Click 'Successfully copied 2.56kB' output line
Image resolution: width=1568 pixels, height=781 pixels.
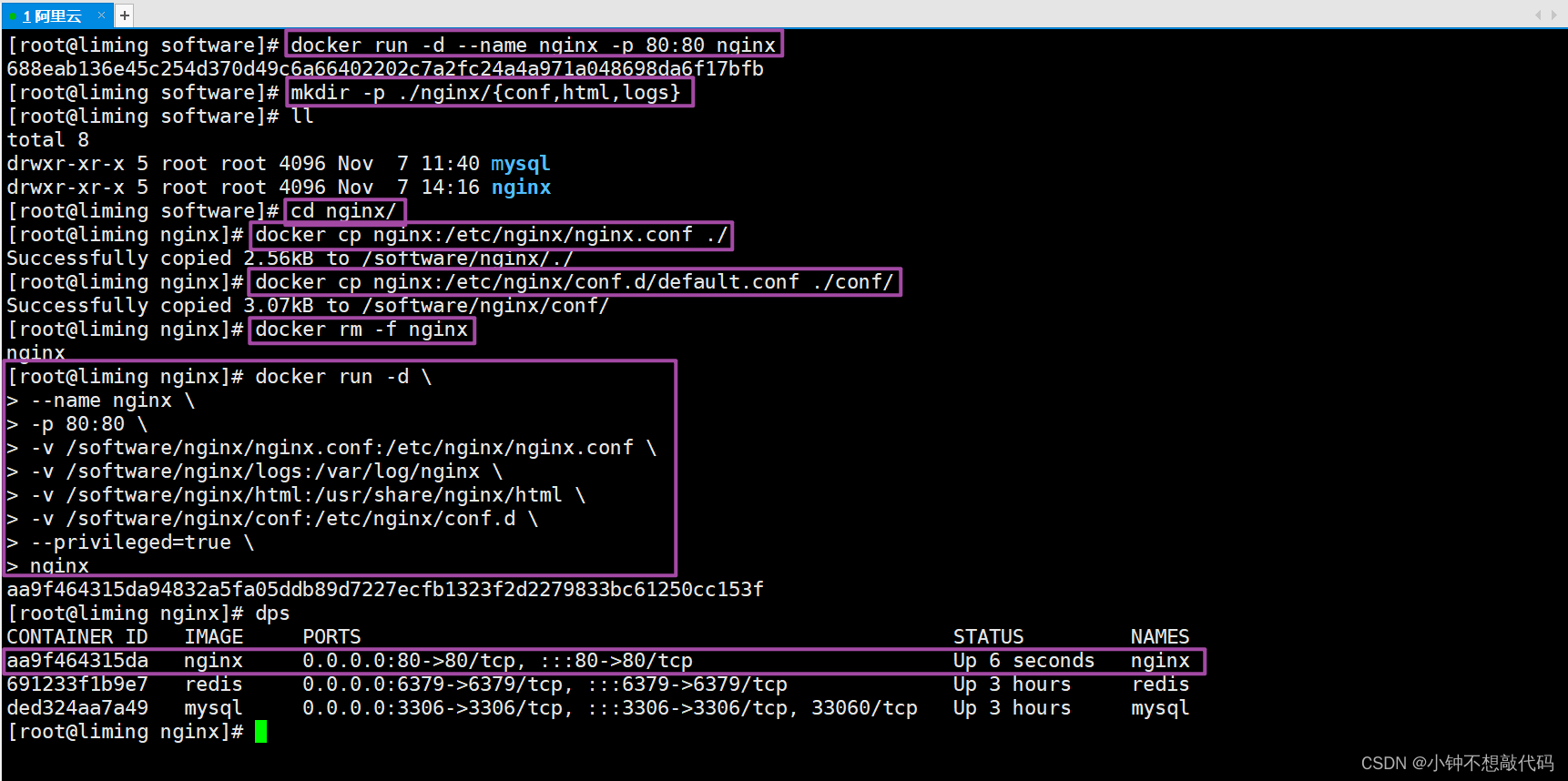click(290, 259)
